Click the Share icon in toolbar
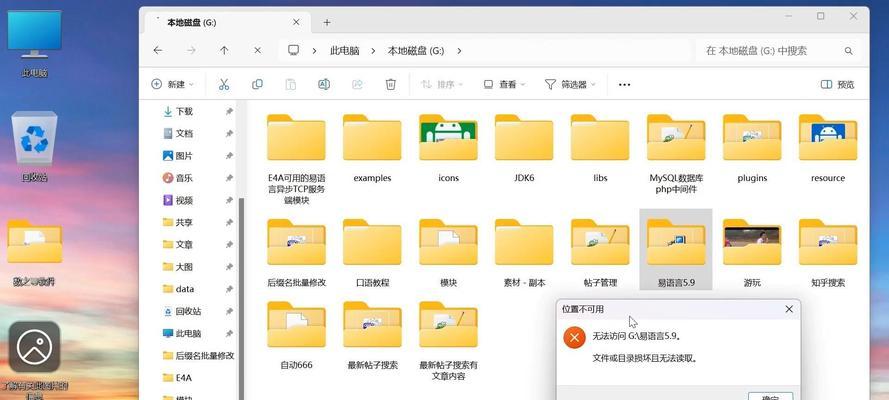This screenshot has height=400, width=889. coord(357,84)
